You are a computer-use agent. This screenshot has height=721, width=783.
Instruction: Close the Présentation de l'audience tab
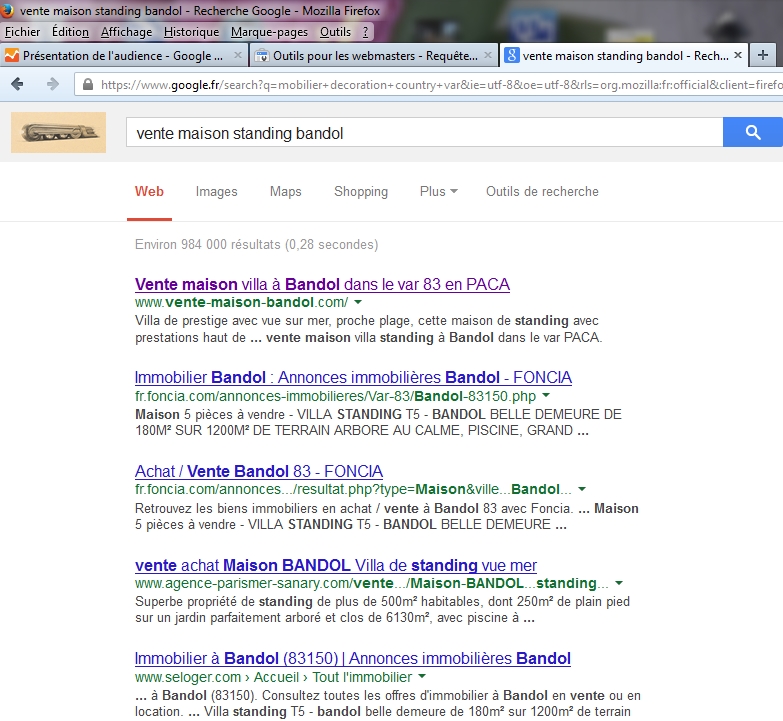click(x=238, y=55)
